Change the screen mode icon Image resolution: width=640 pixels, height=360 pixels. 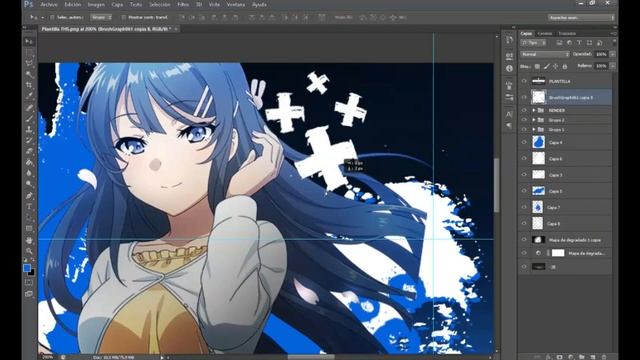(x=29, y=293)
